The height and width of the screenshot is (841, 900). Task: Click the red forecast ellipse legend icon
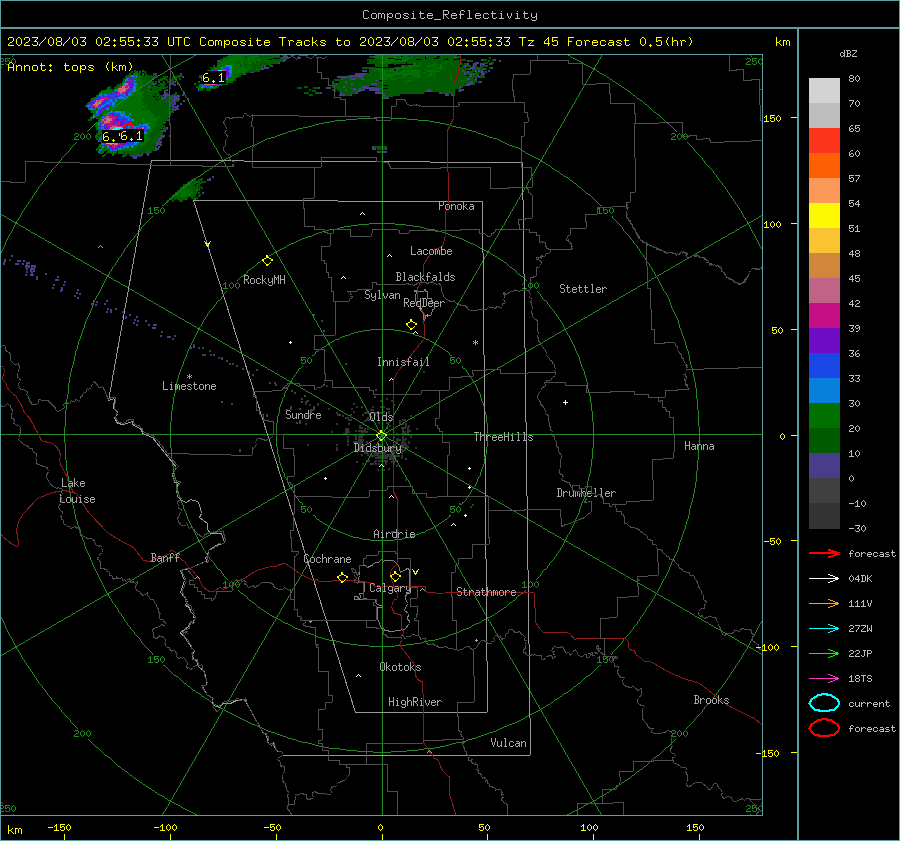[824, 728]
